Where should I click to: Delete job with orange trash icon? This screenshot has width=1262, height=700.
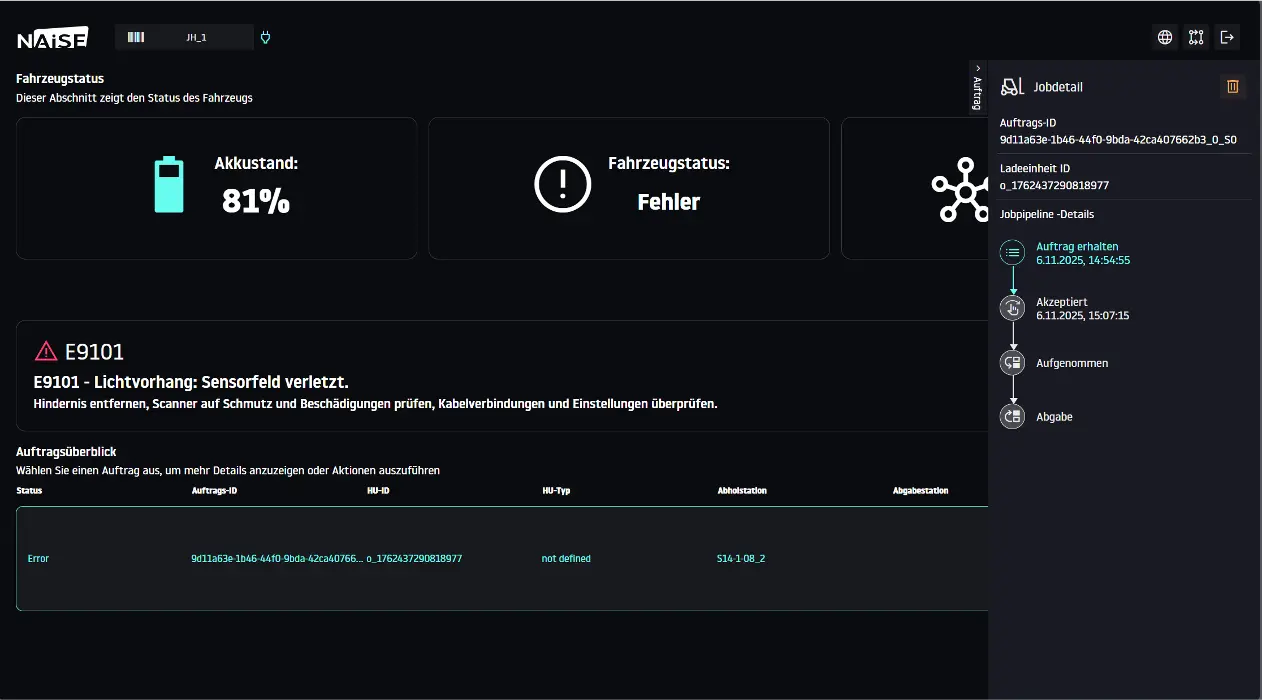1233,87
